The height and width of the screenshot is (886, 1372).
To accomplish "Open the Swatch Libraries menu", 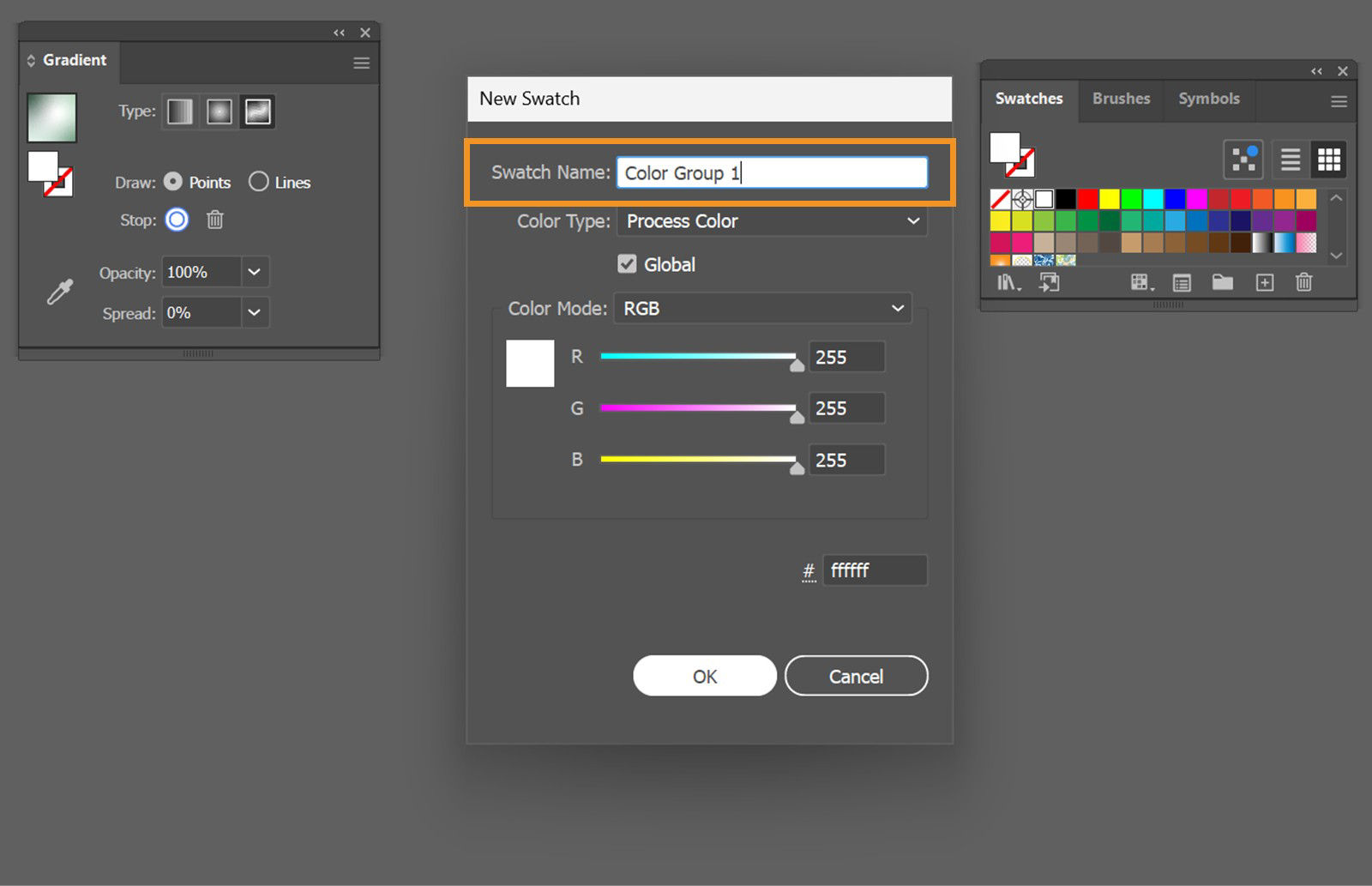I will [x=1008, y=281].
